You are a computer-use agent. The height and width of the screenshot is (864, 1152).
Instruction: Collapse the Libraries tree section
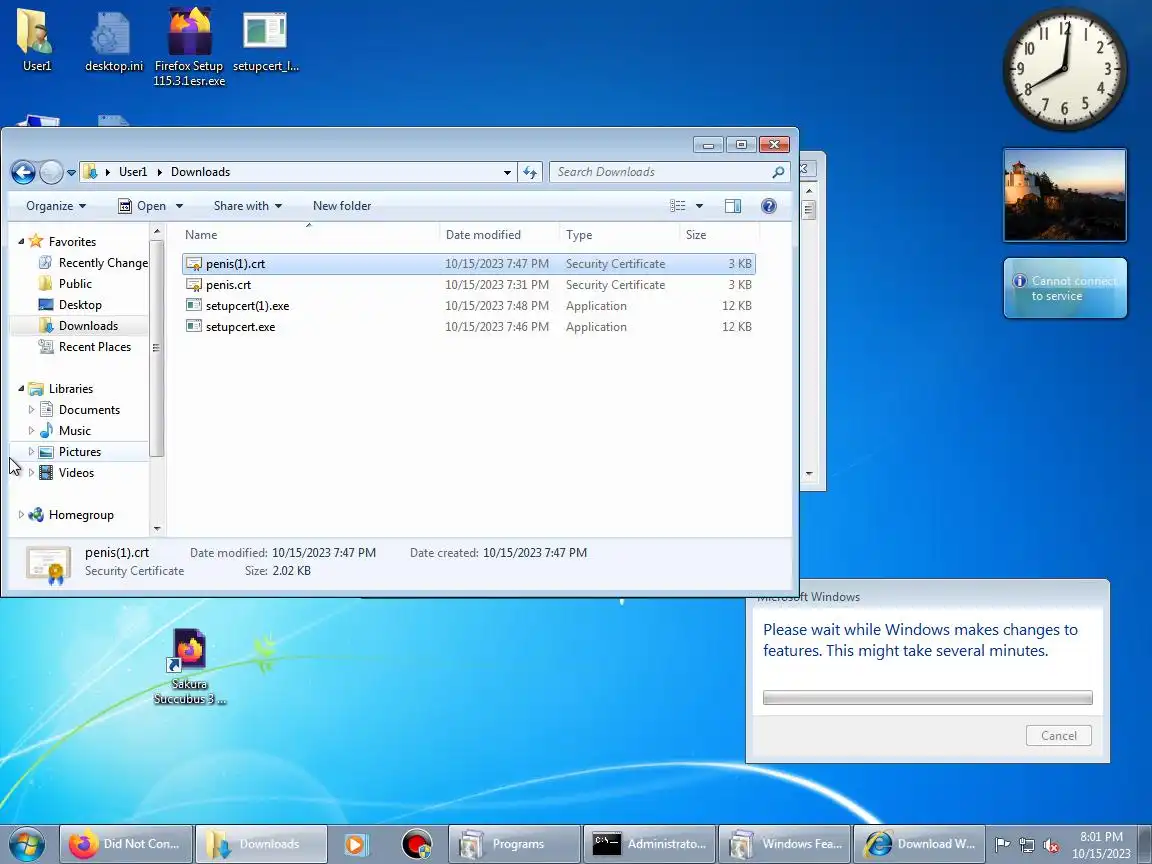[x=21, y=389]
